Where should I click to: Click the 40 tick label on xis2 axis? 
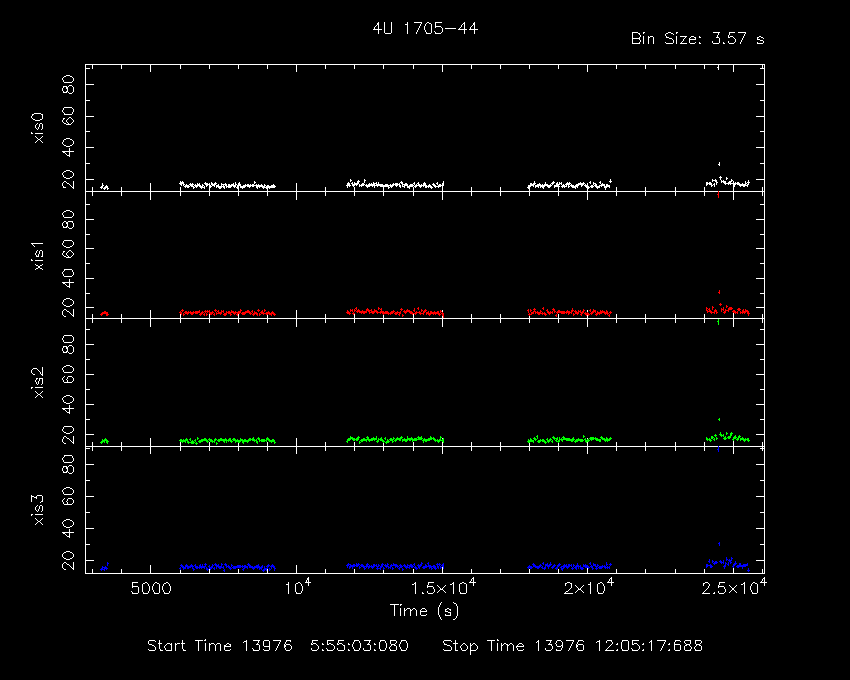(68, 405)
